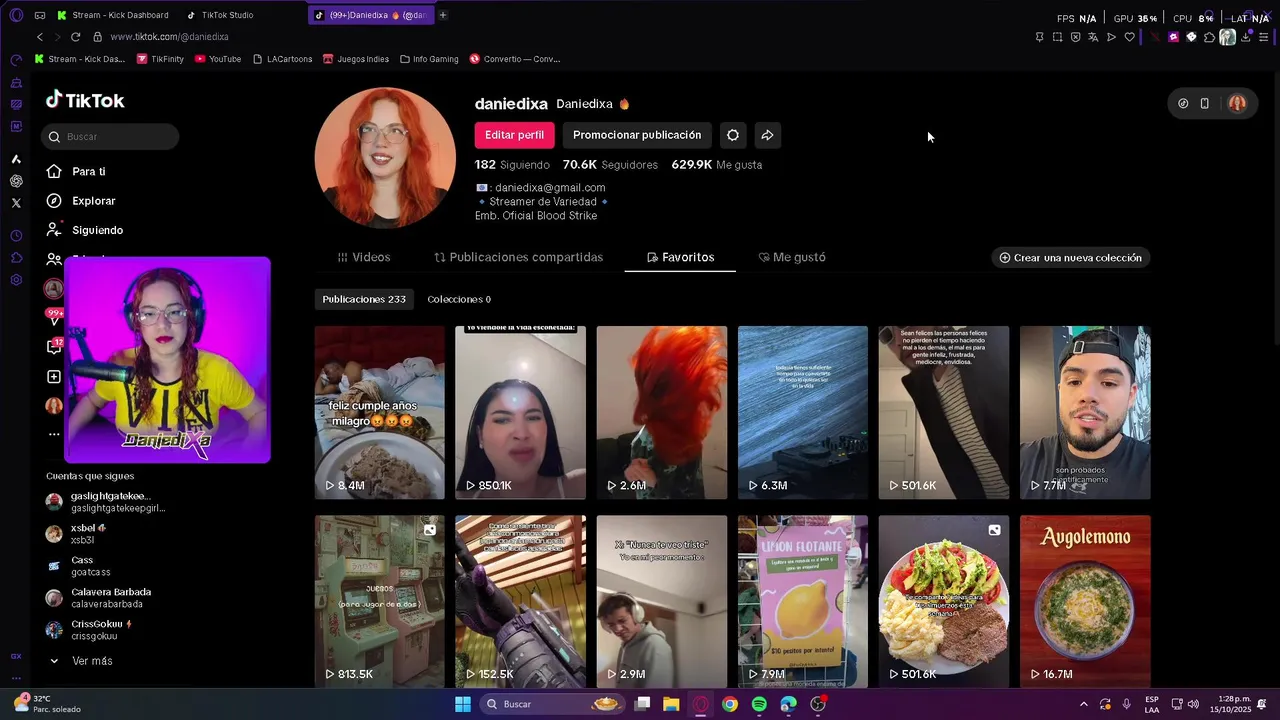Image resolution: width=1280 pixels, height=720 pixels.
Task: Reload the page
Action: tap(75, 37)
